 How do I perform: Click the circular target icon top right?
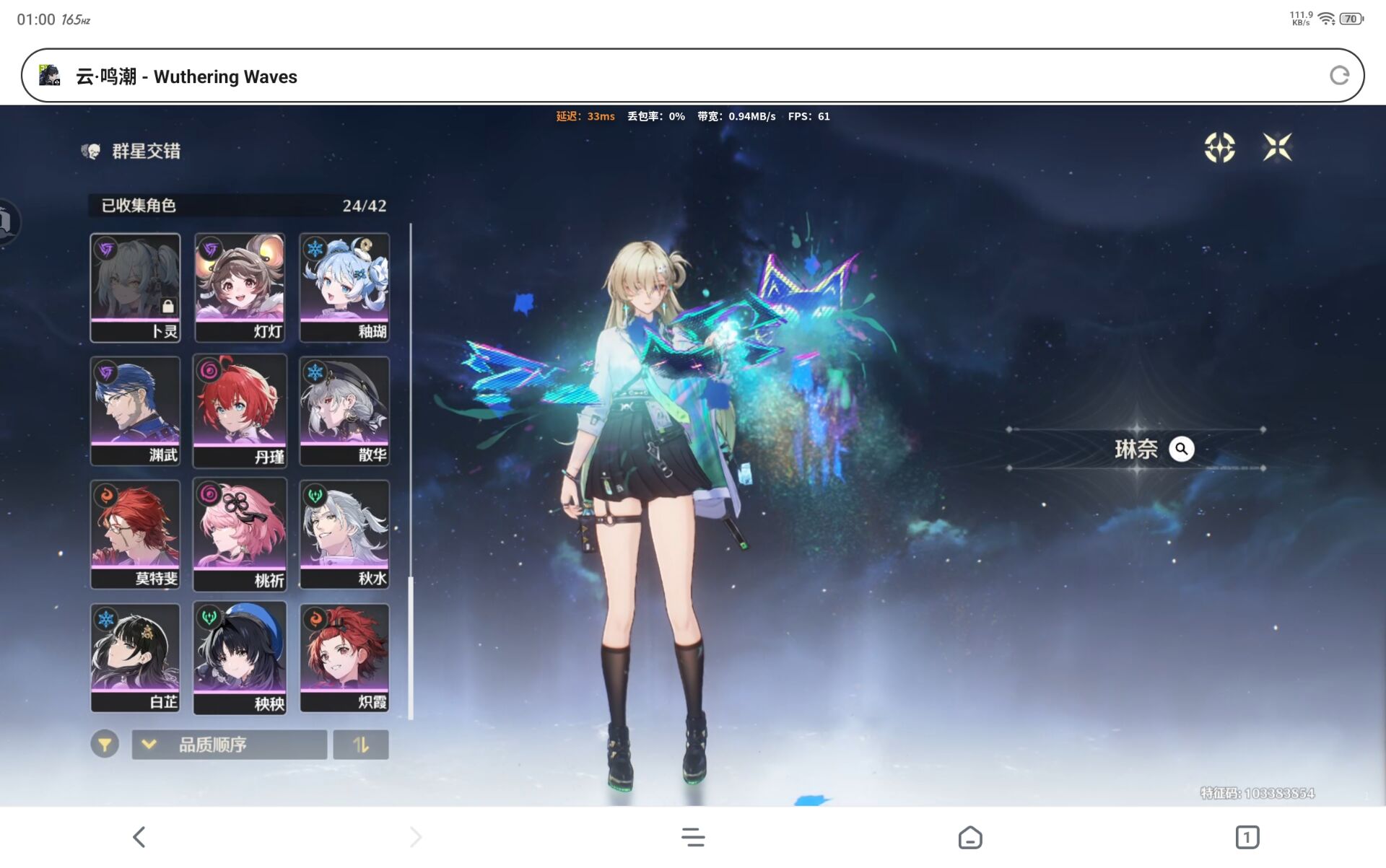(1219, 147)
